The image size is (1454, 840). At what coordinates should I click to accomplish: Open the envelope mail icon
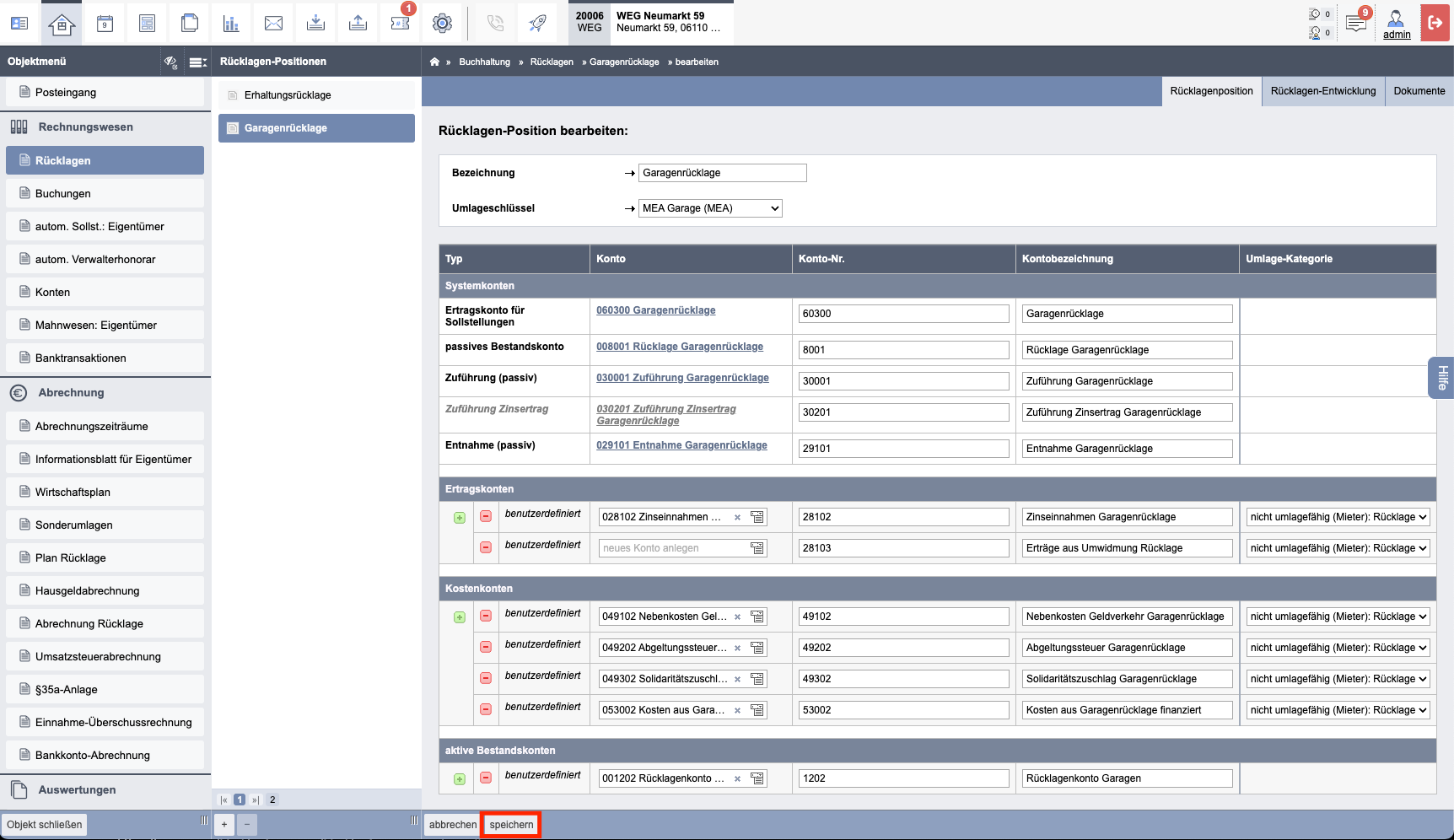(x=273, y=23)
